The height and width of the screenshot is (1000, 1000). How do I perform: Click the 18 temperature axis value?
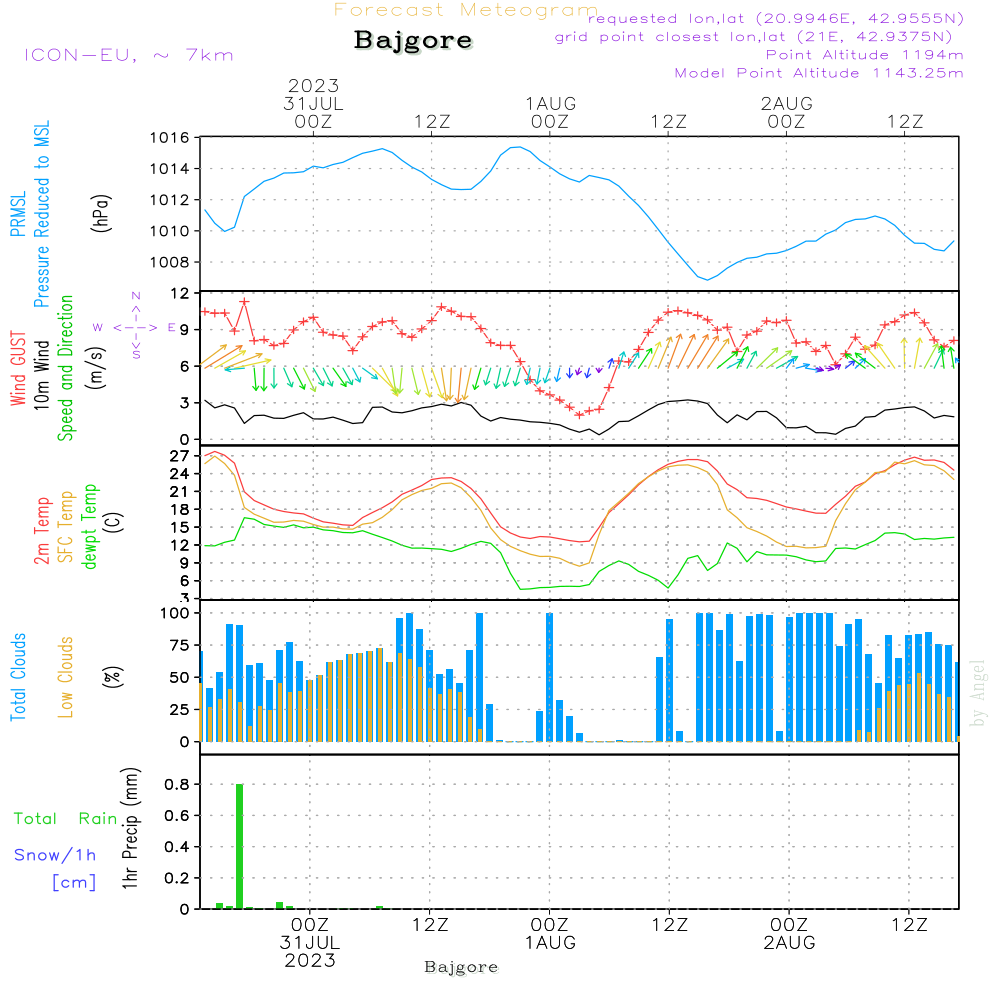(x=180, y=510)
